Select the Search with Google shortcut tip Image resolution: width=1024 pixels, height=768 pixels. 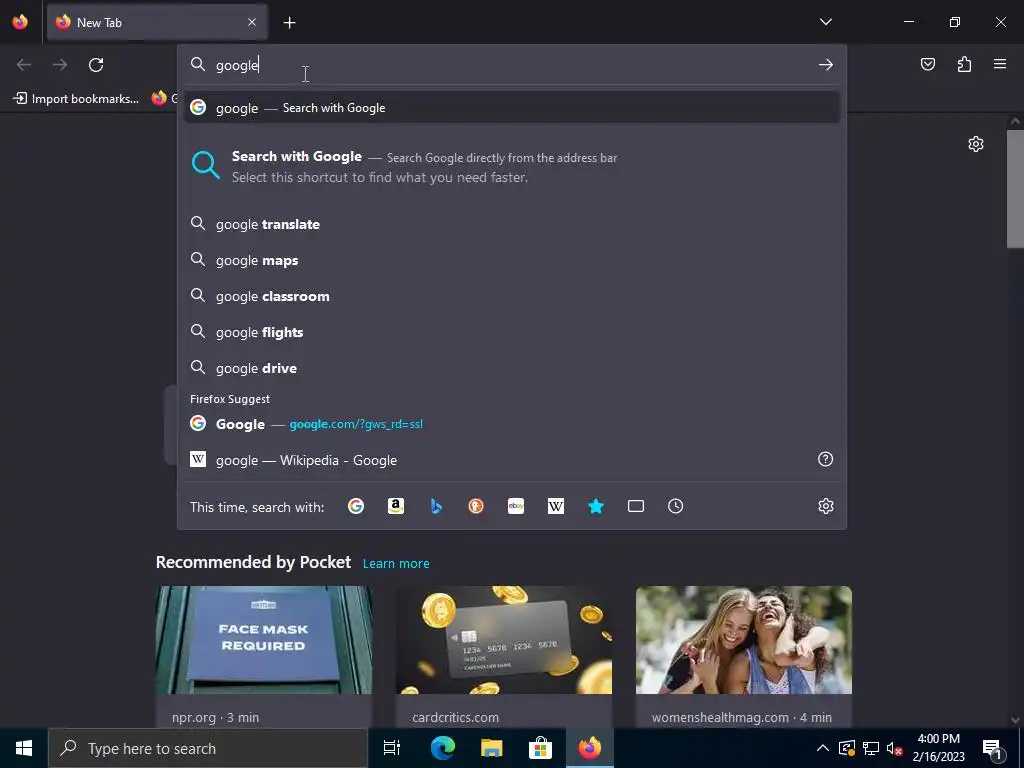(x=512, y=167)
